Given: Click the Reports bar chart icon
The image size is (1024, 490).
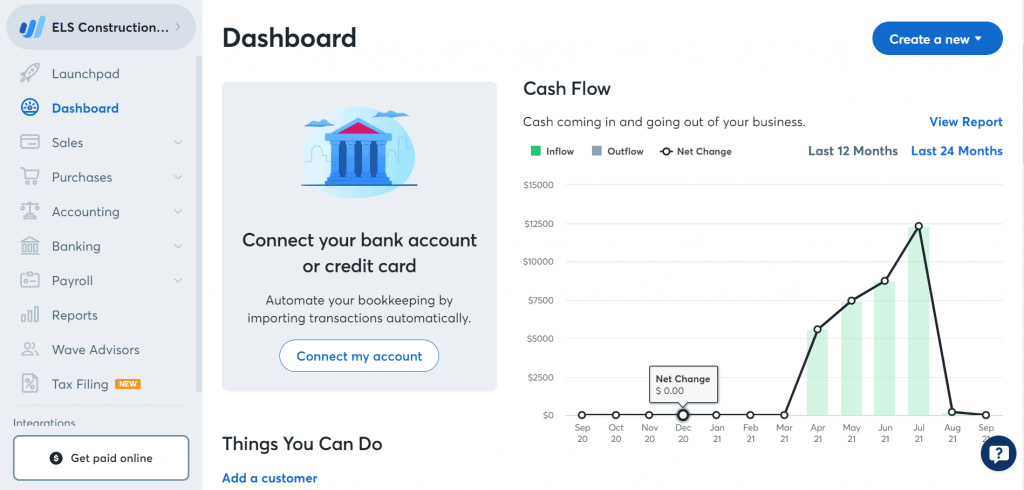Looking at the screenshot, I should tap(30, 315).
